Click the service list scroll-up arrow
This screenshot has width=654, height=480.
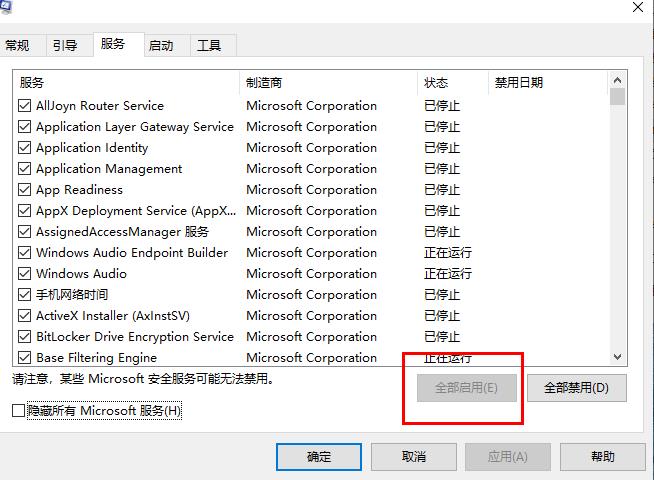click(617, 81)
